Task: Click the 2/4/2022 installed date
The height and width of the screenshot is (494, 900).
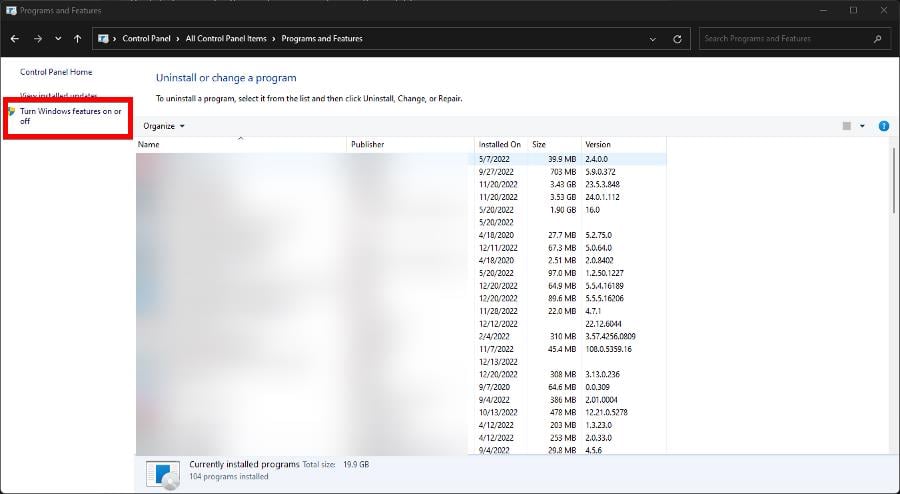Action: click(x=494, y=336)
